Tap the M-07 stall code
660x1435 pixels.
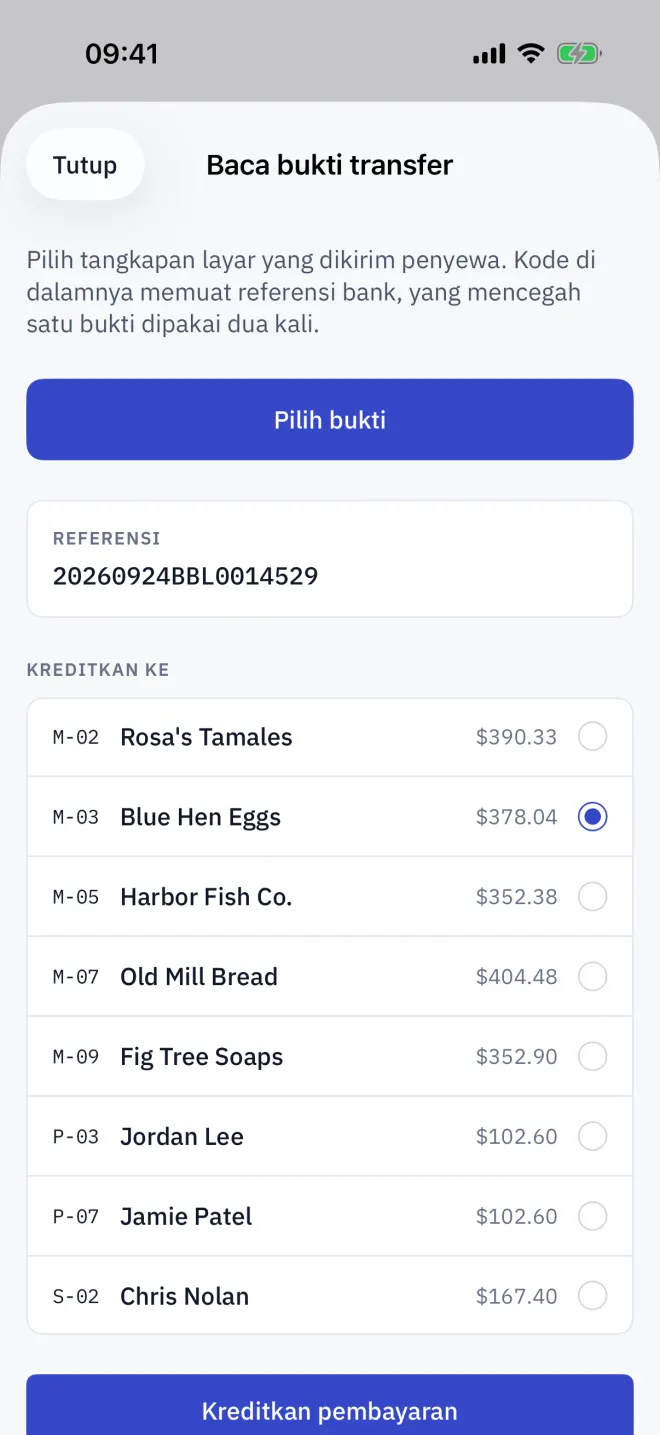coord(76,977)
